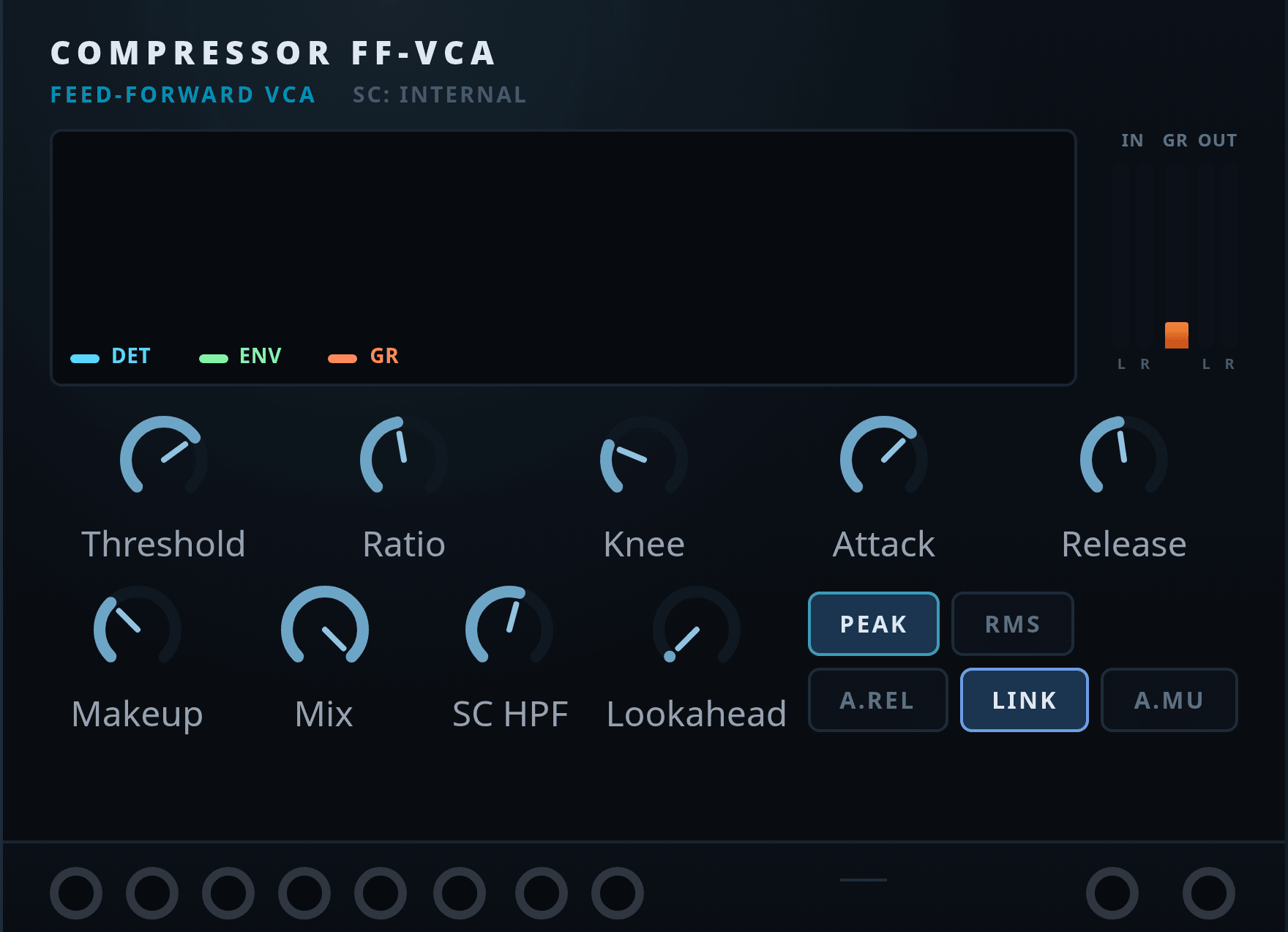Click the Mix knob
Image resolution: width=1288 pixels, height=932 pixels.
tap(325, 629)
